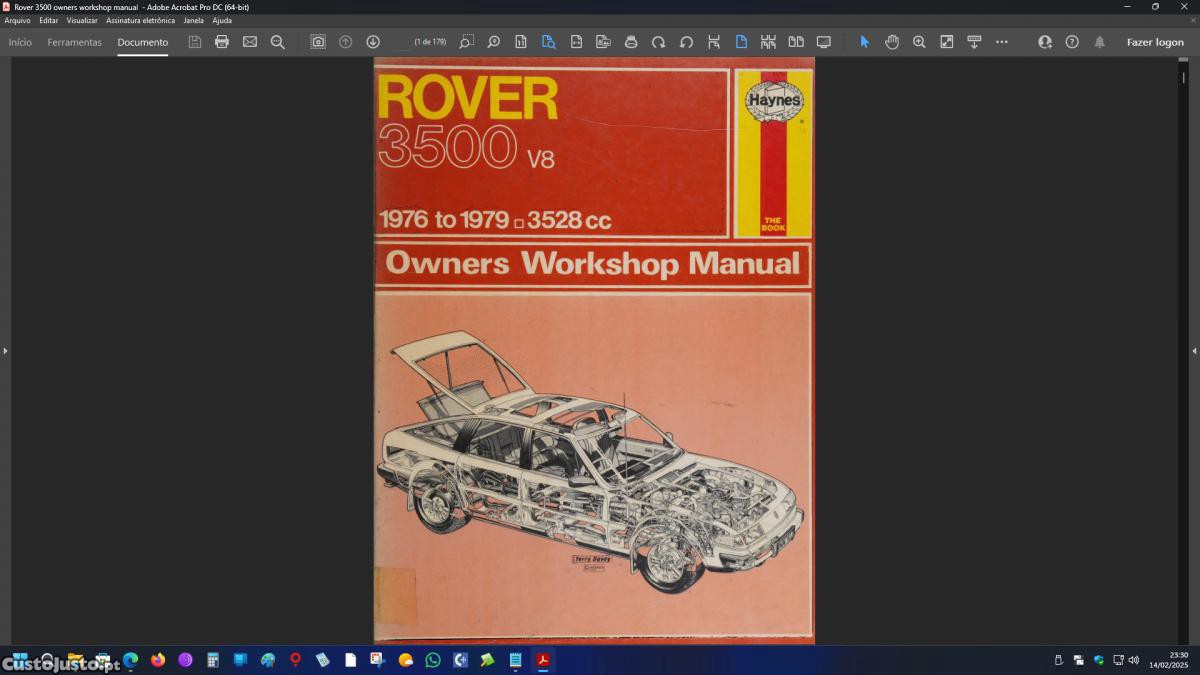Open the three-dots more tools menu
This screenshot has height=675, width=1200.
coord(1002,42)
